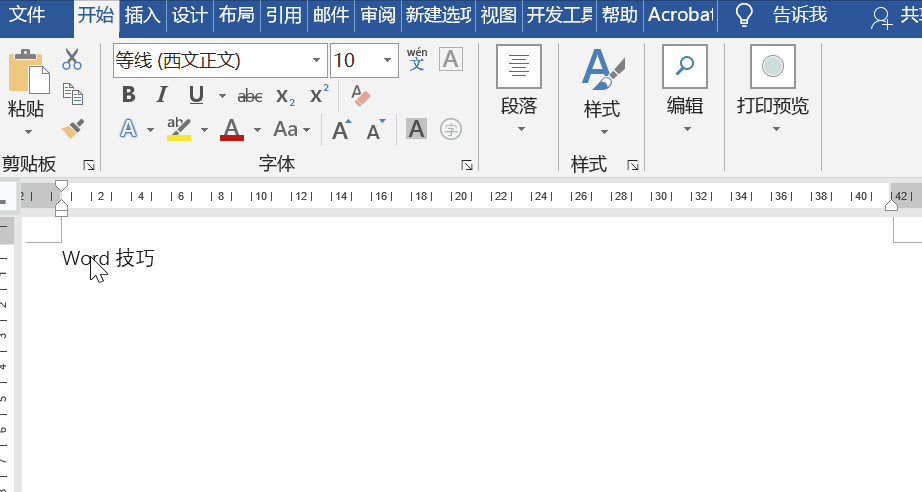922x492 pixels.
Task: Click the Copy icon
Action: point(73,94)
